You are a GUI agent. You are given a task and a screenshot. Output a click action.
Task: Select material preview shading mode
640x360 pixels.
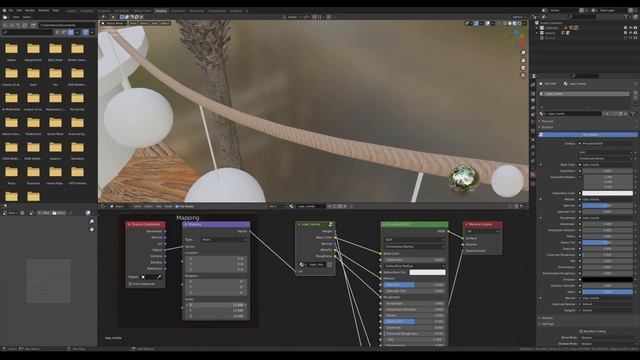pos(515,23)
